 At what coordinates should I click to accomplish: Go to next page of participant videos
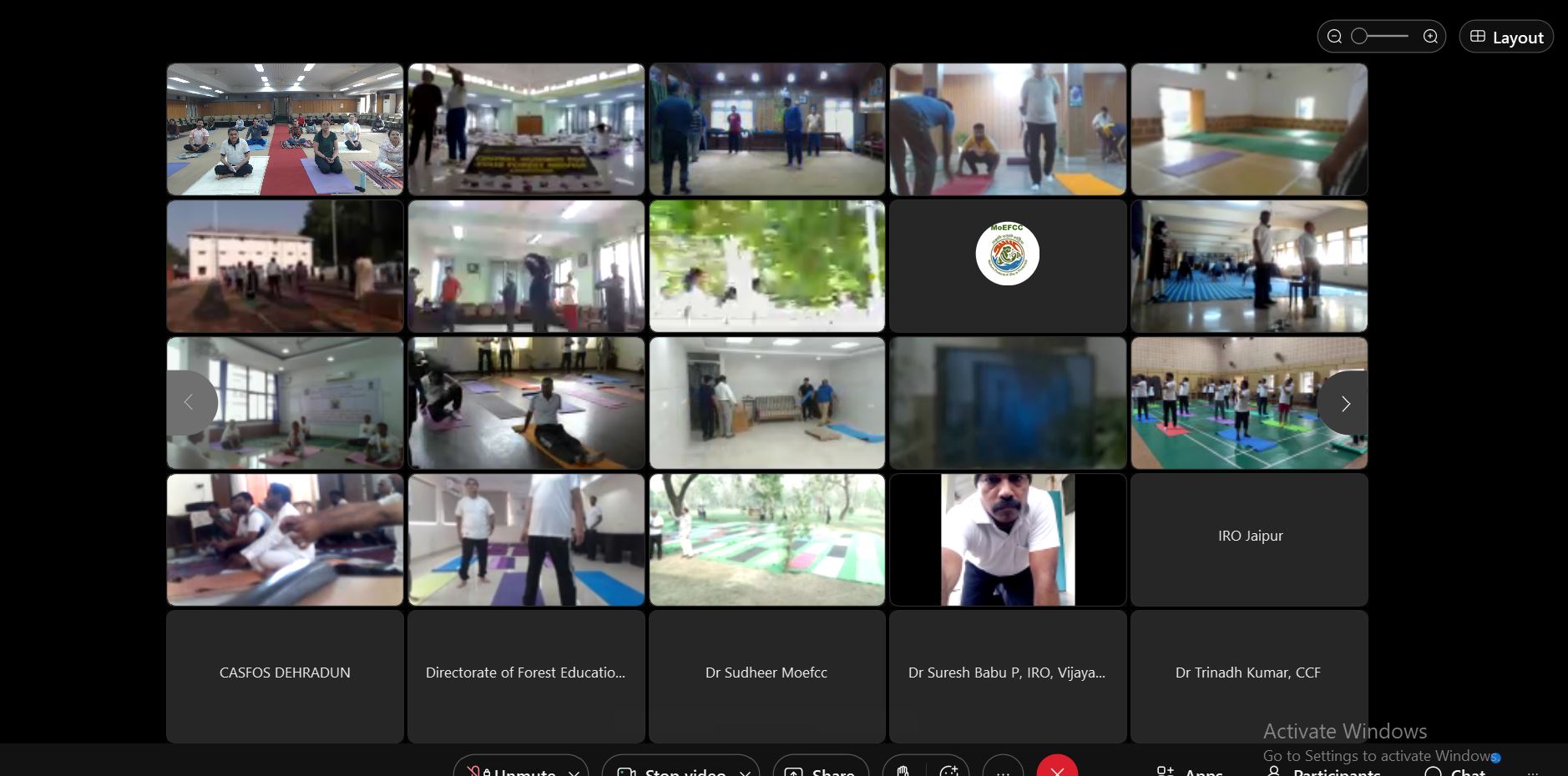click(1344, 404)
